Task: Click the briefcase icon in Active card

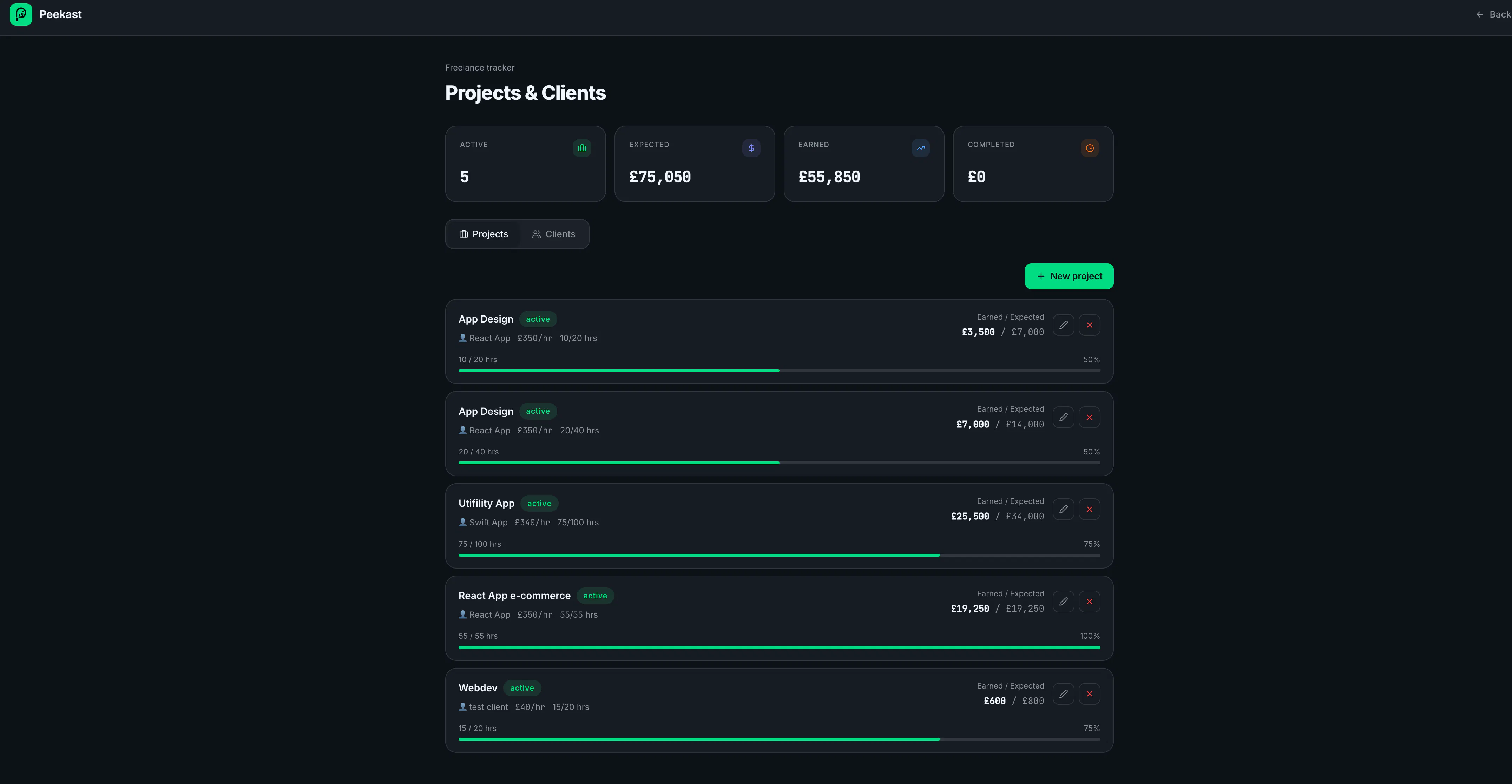Action: coord(582,148)
